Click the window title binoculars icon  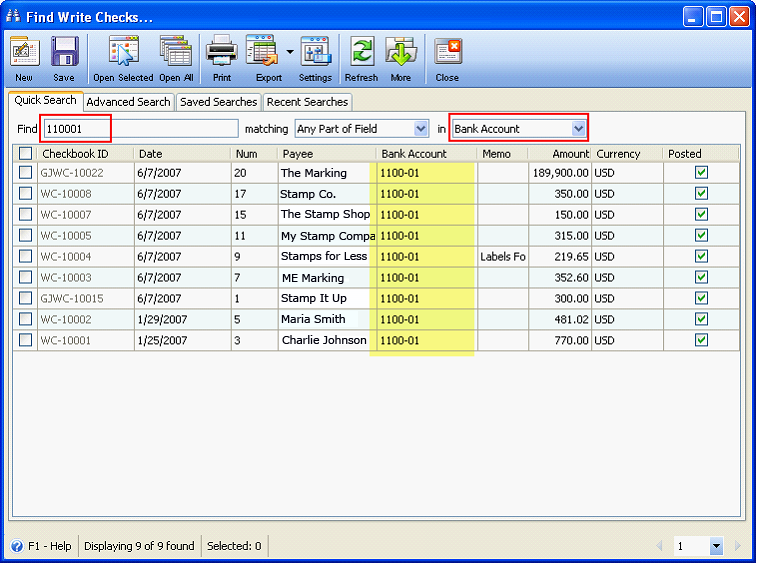click(13, 16)
